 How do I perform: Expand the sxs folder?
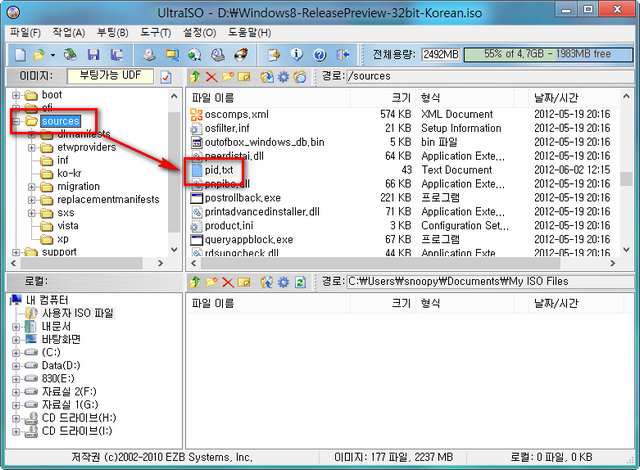coord(31,213)
